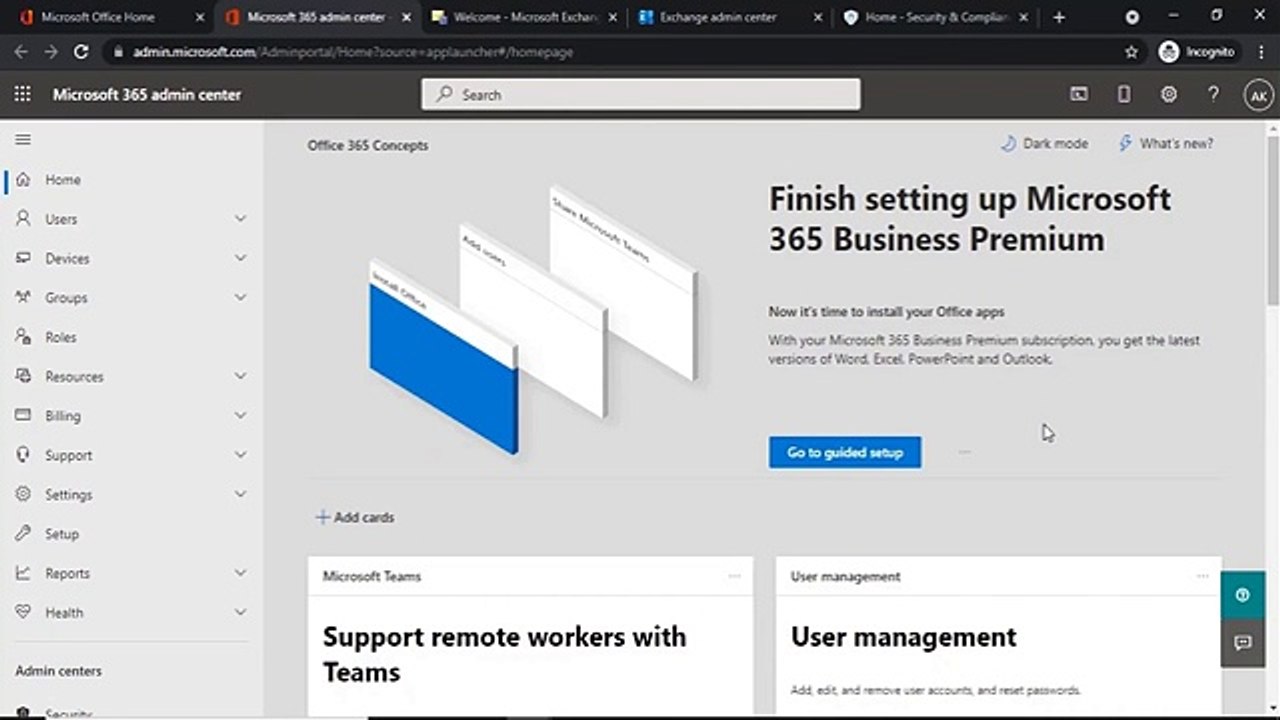Open mobile app icon in header
Viewport: 1280px width, 720px height.
tap(1124, 94)
